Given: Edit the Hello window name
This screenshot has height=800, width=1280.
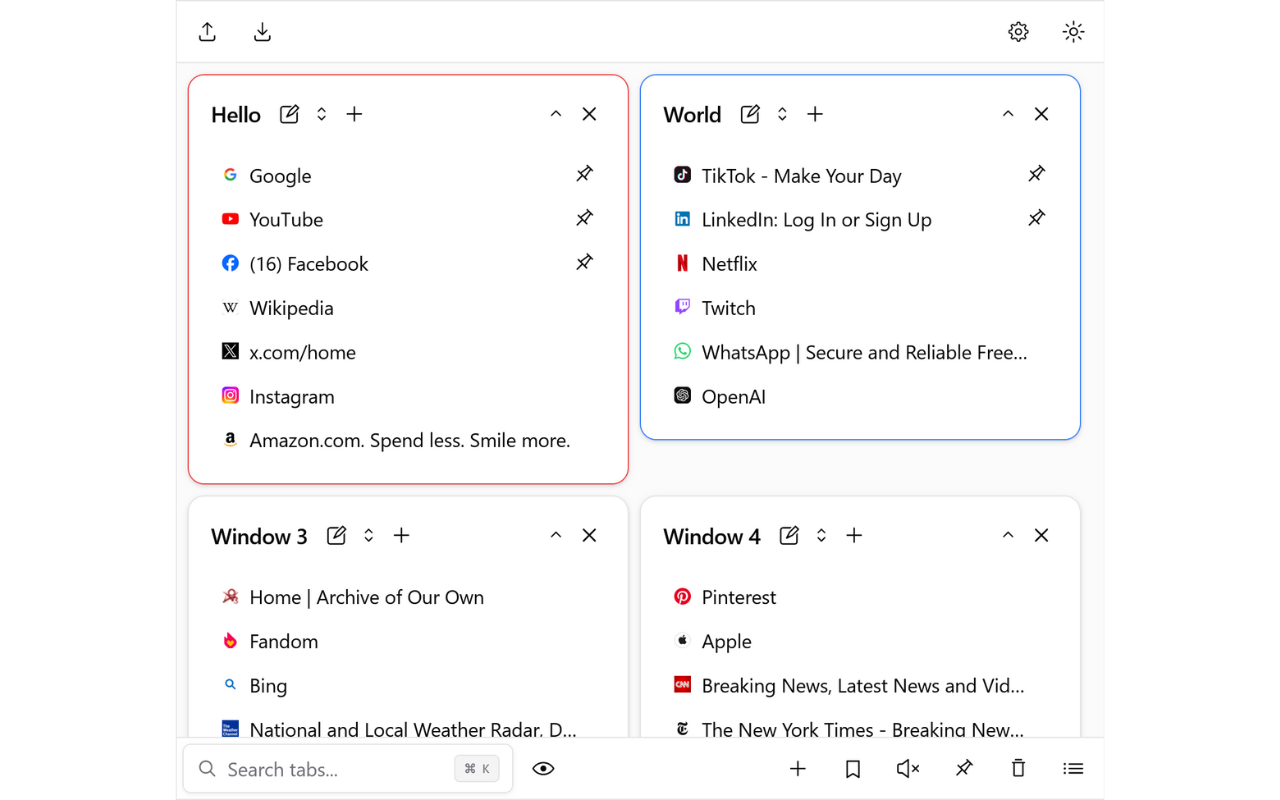Looking at the screenshot, I should tap(289, 114).
